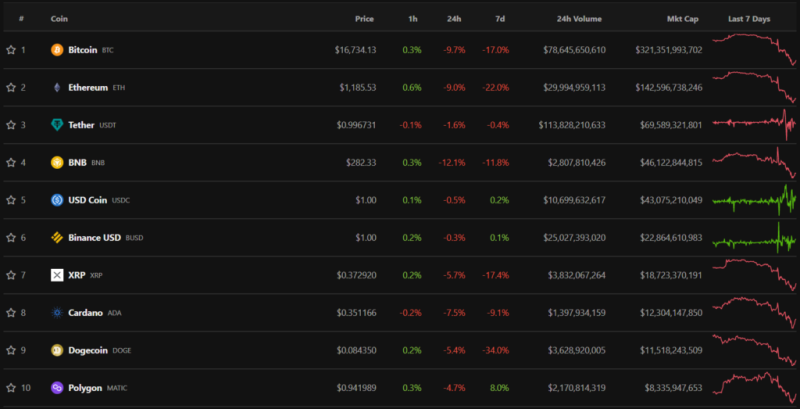Star Cardano as a favorite
The width and height of the screenshot is (800, 409).
tap(11, 313)
